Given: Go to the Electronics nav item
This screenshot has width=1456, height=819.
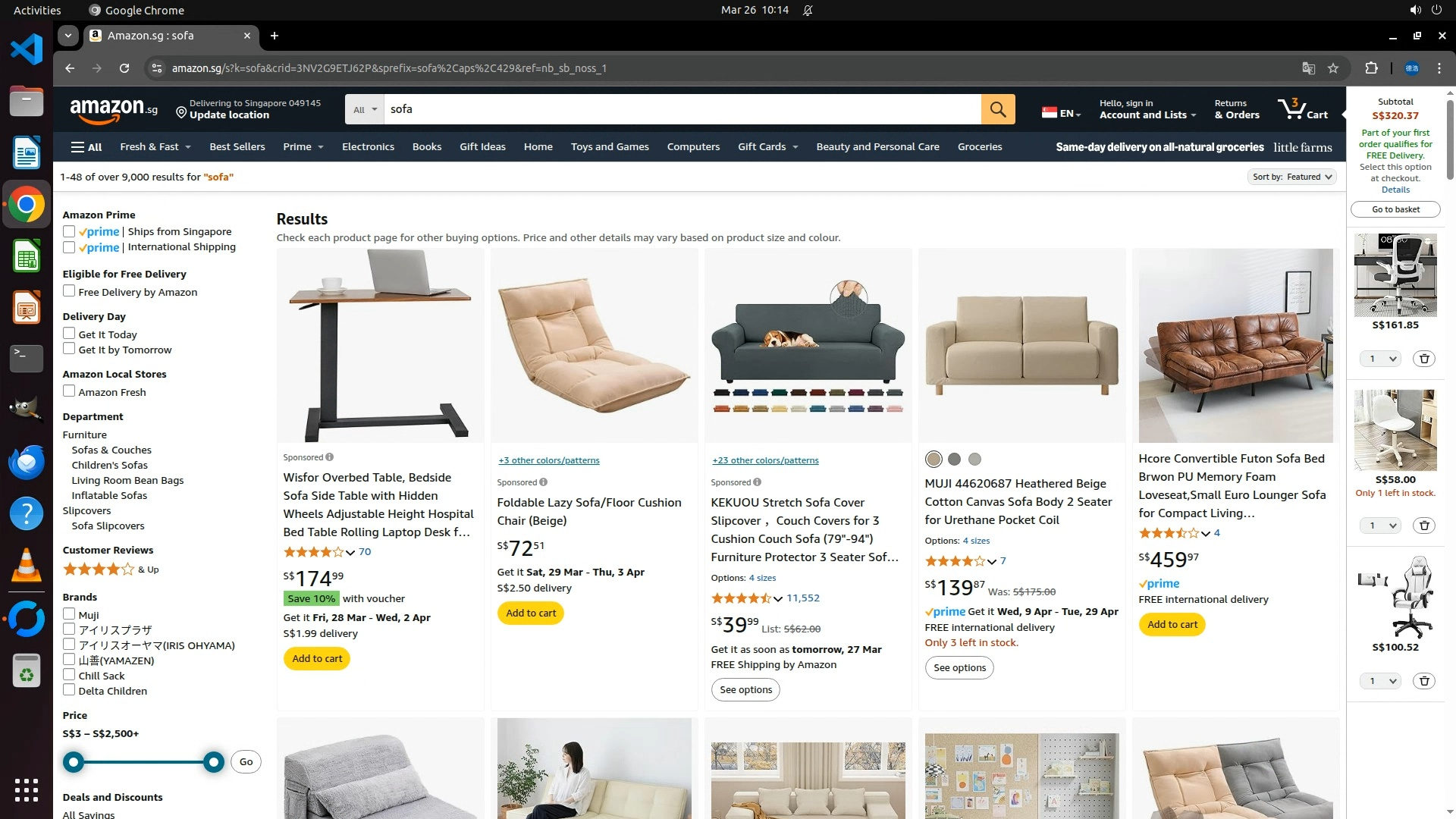Looking at the screenshot, I should coord(368,147).
